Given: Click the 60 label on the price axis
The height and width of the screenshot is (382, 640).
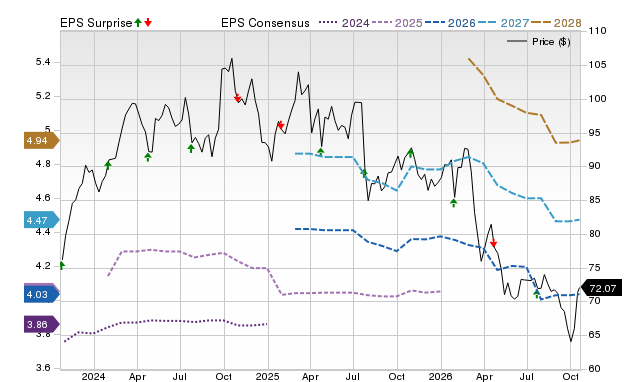Looking at the screenshot, I should (x=594, y=369).
